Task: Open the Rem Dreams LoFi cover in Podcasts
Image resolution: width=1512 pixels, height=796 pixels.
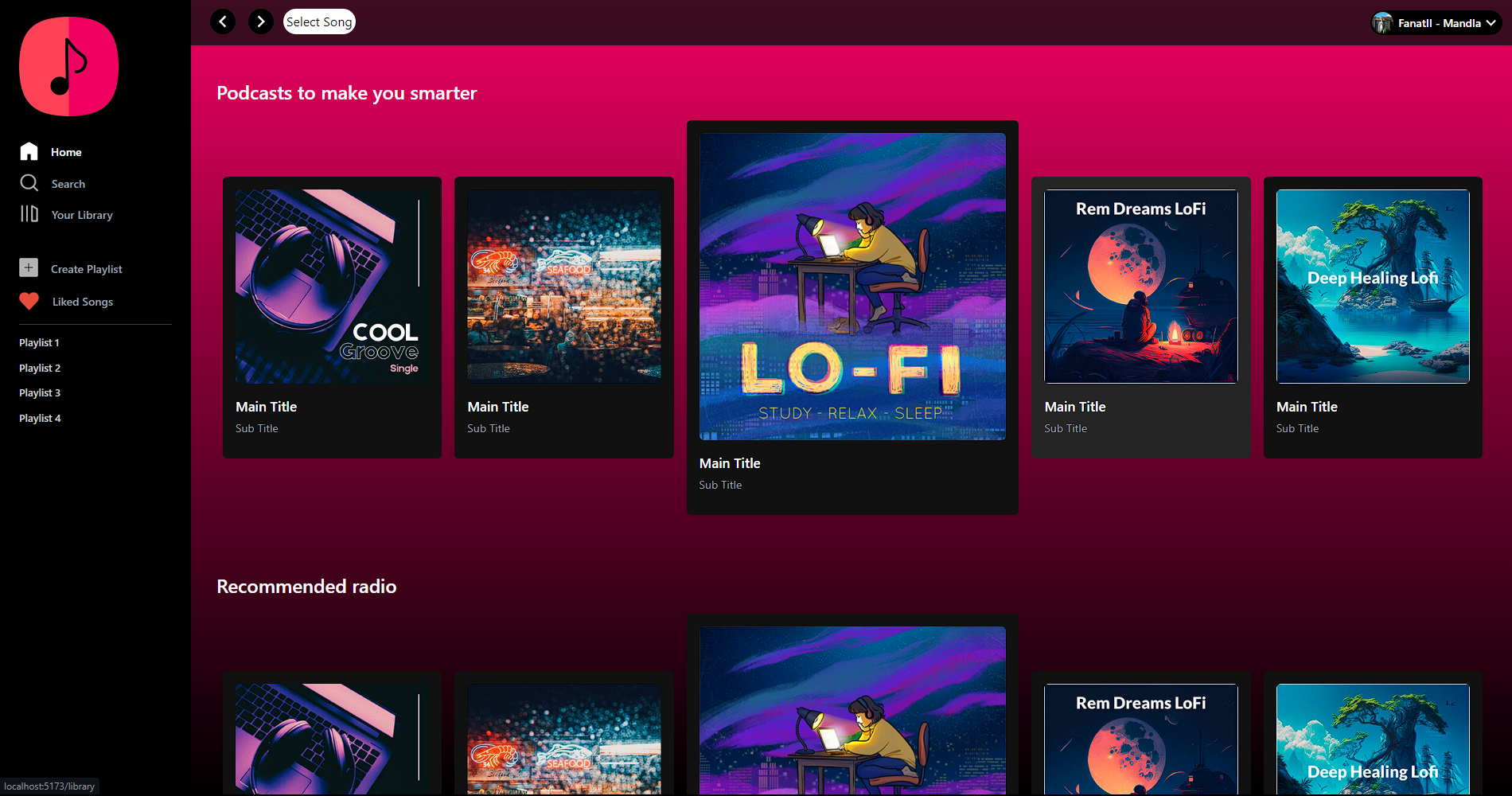Action: click(x=1141, y=287)
